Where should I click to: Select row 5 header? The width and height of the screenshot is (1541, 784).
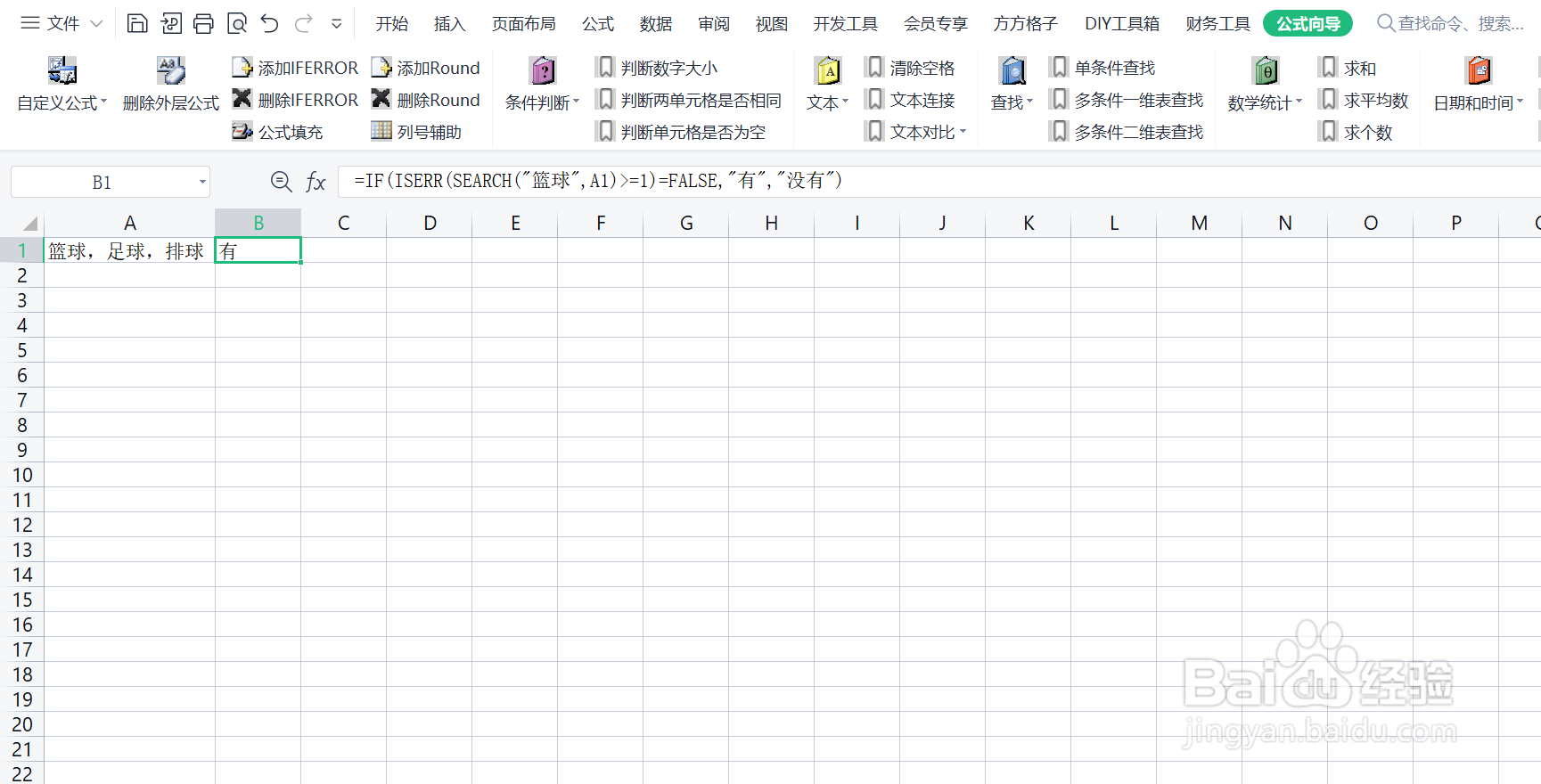click(21, 350)
